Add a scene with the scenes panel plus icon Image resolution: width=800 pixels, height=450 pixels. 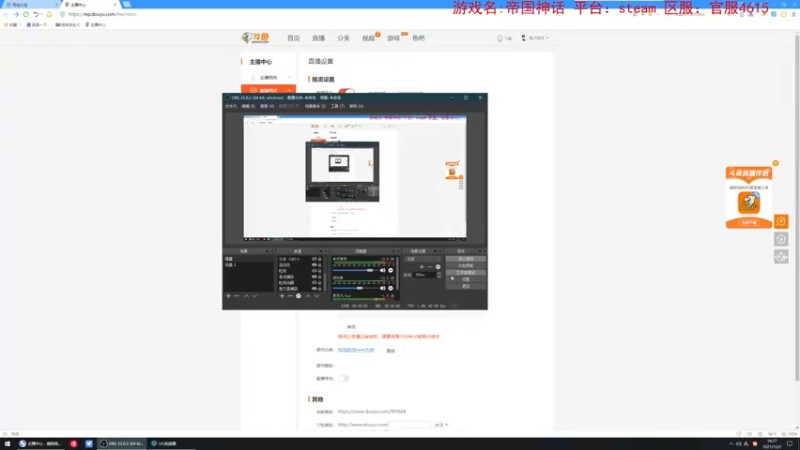click(229, 296)
